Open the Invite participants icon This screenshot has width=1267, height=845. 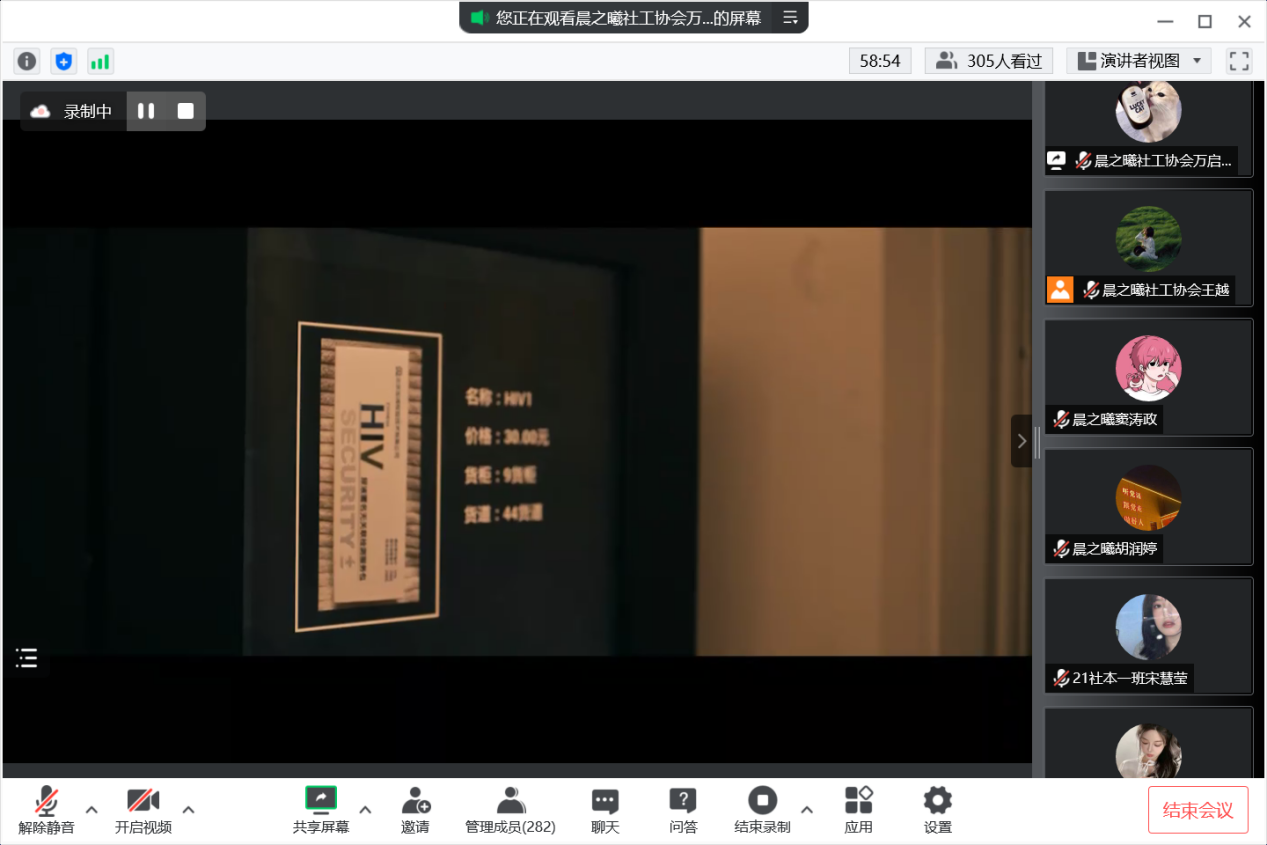point(415,809)
